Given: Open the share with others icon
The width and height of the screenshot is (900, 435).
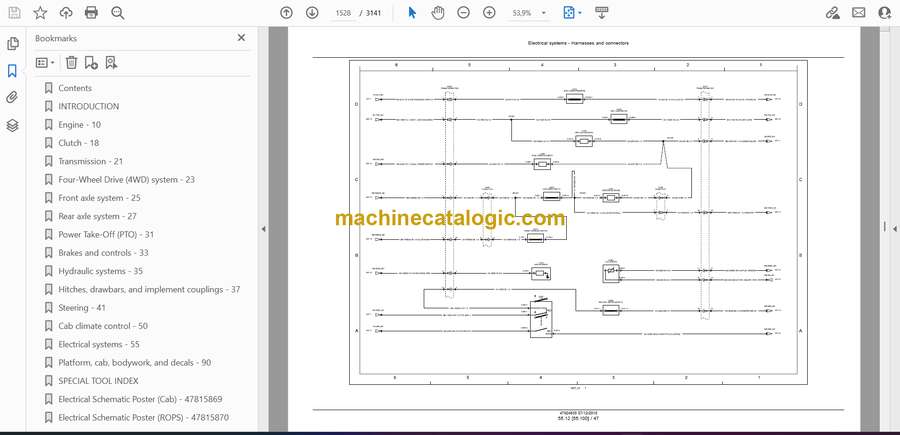Looking at the screenshot, I should [885, 13].
